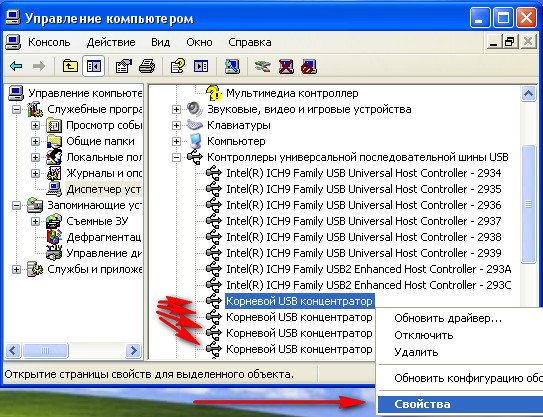Select USB Universal Host Controller - 2936
This screenshot has height=417, width=543.
[x=364, y=205]
